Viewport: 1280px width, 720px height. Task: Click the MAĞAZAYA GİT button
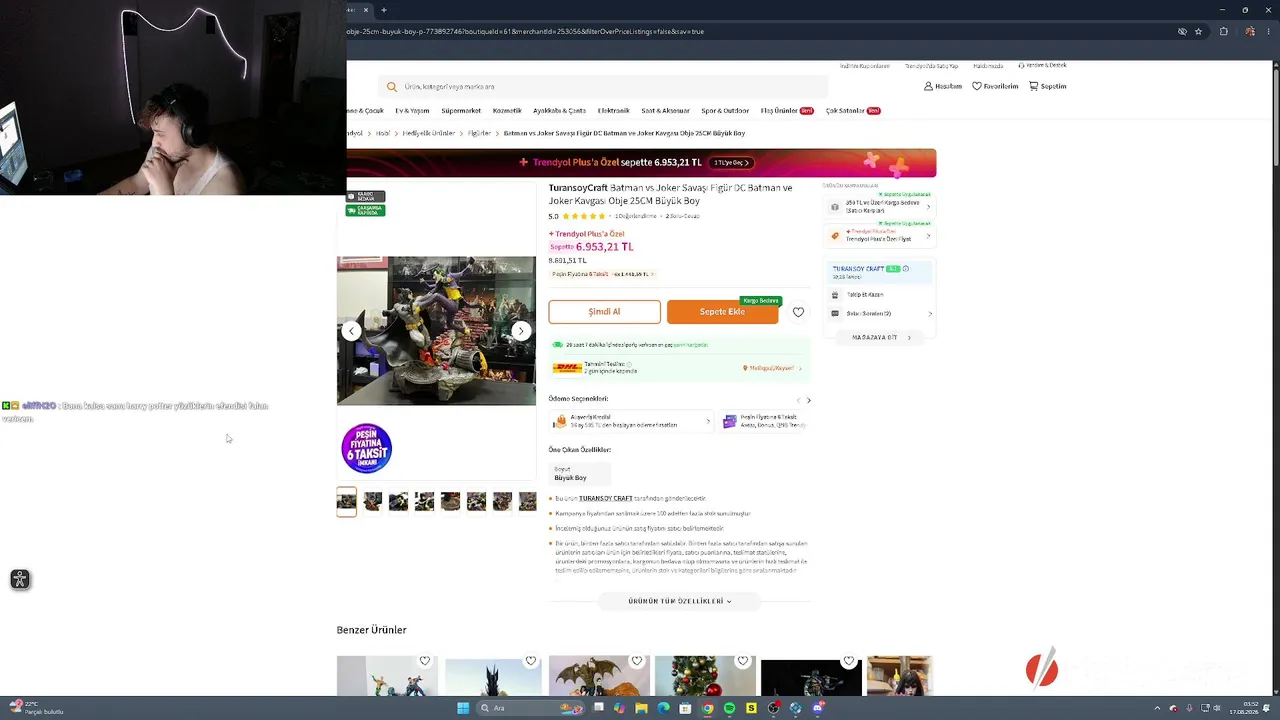click(x=880, y=338)
